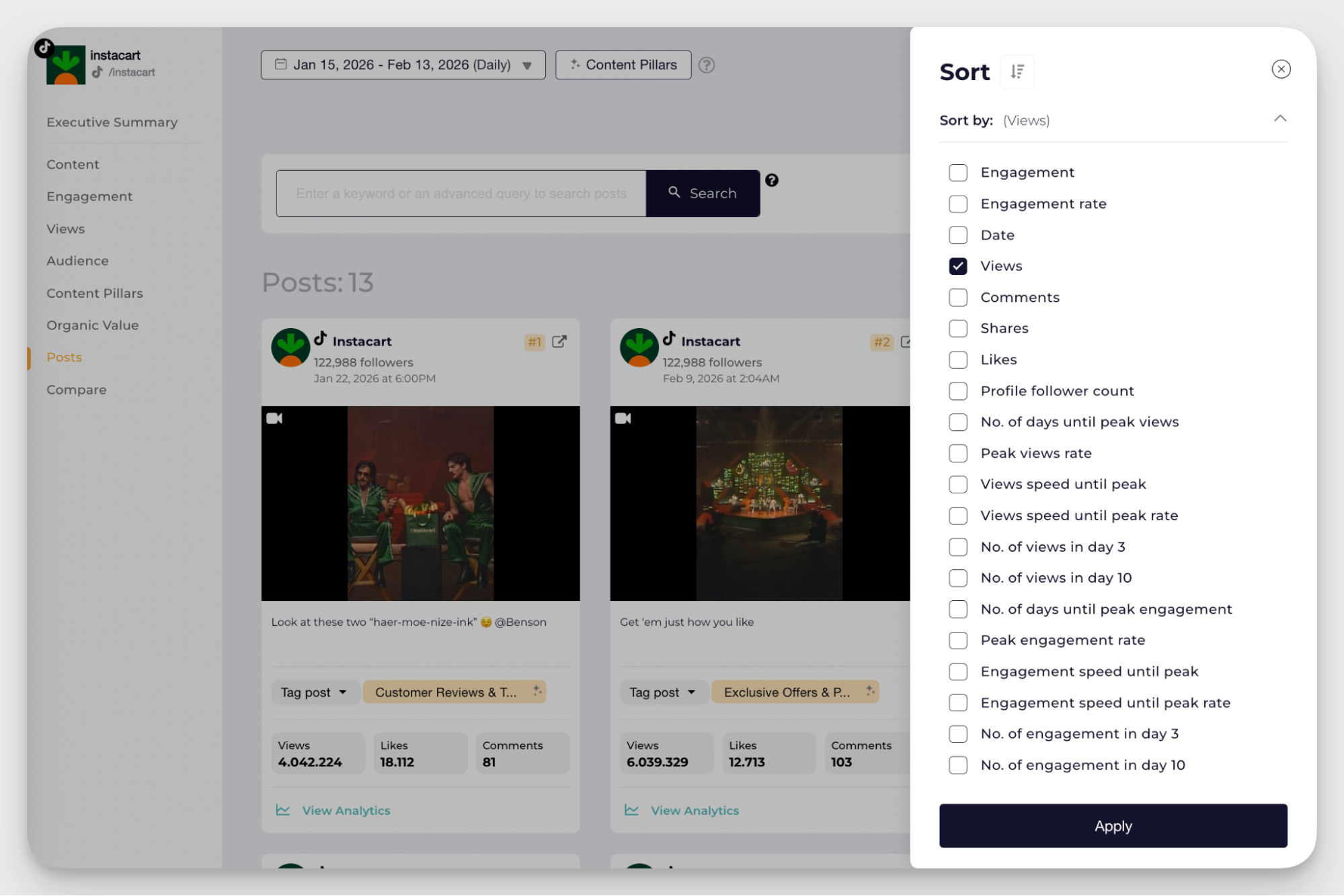The width and height of the screenshot is (1344, 896).
Task: Click the TikTok icon next to the Instacart profile name
Action: pyautogui.click(x=321, y=340)
